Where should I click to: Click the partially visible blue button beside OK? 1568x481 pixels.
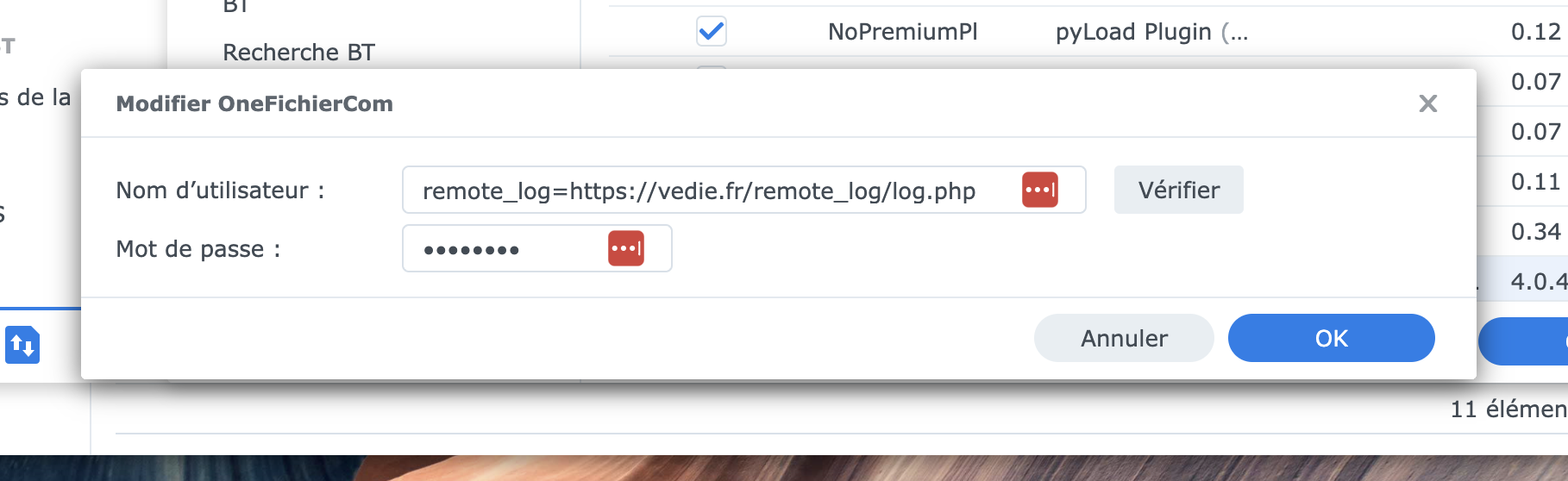click(1523, 341)
